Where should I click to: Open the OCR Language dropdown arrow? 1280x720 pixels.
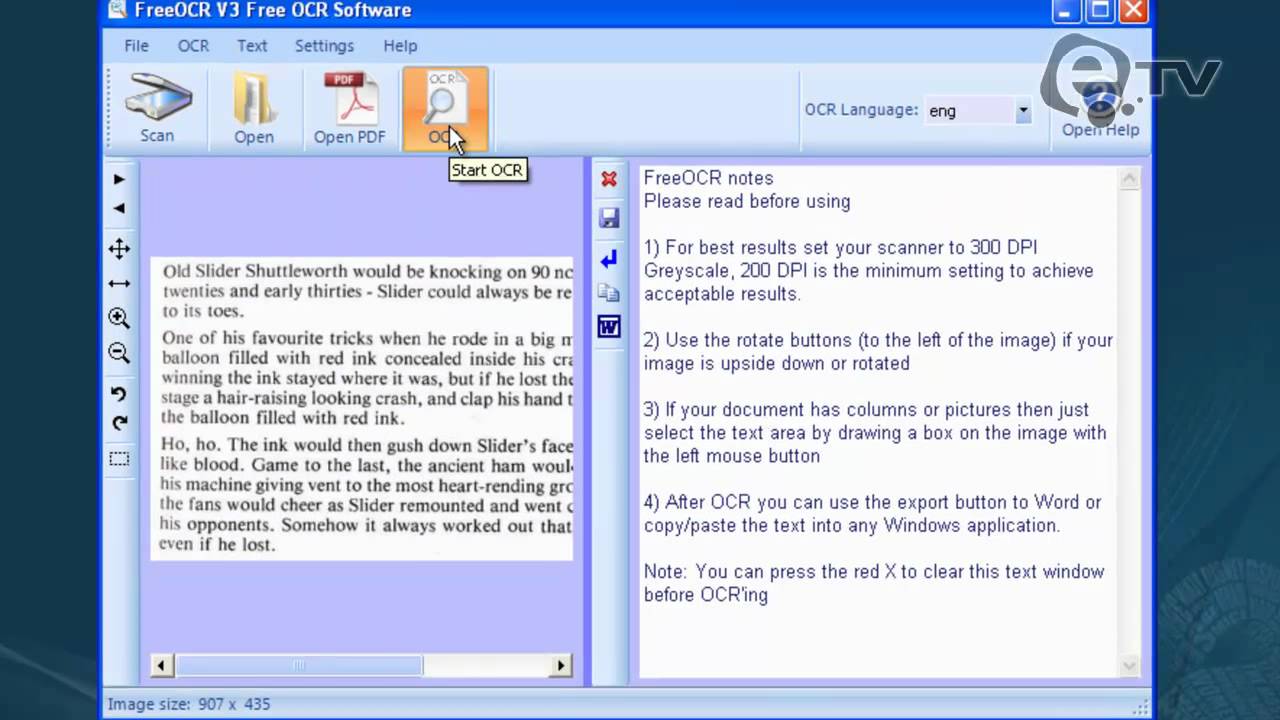pyautogui.click(x=1023, y=111)
